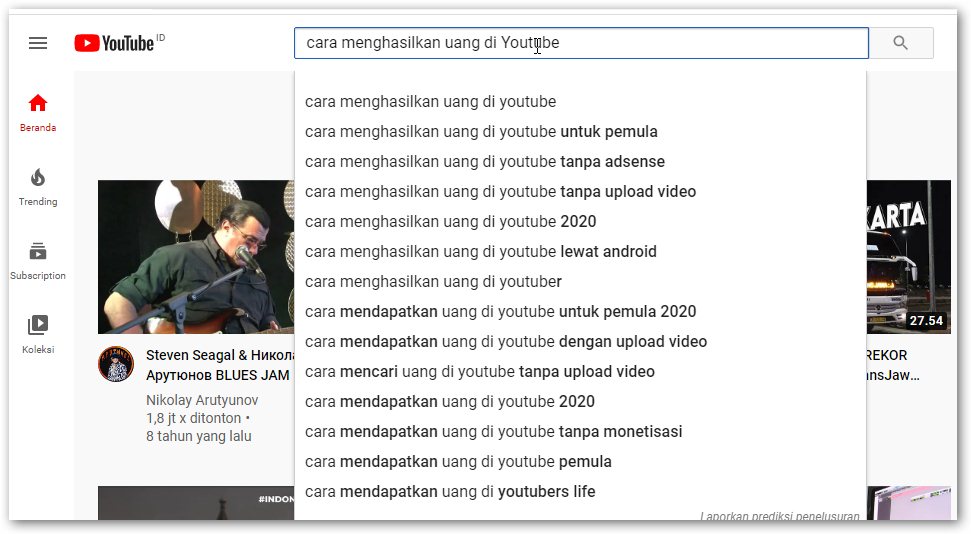This screenshot has width=971, height=534.
Task: Pick suggestion "mendapatkan uang di youtube pemula"
Action: coord(580,462)
